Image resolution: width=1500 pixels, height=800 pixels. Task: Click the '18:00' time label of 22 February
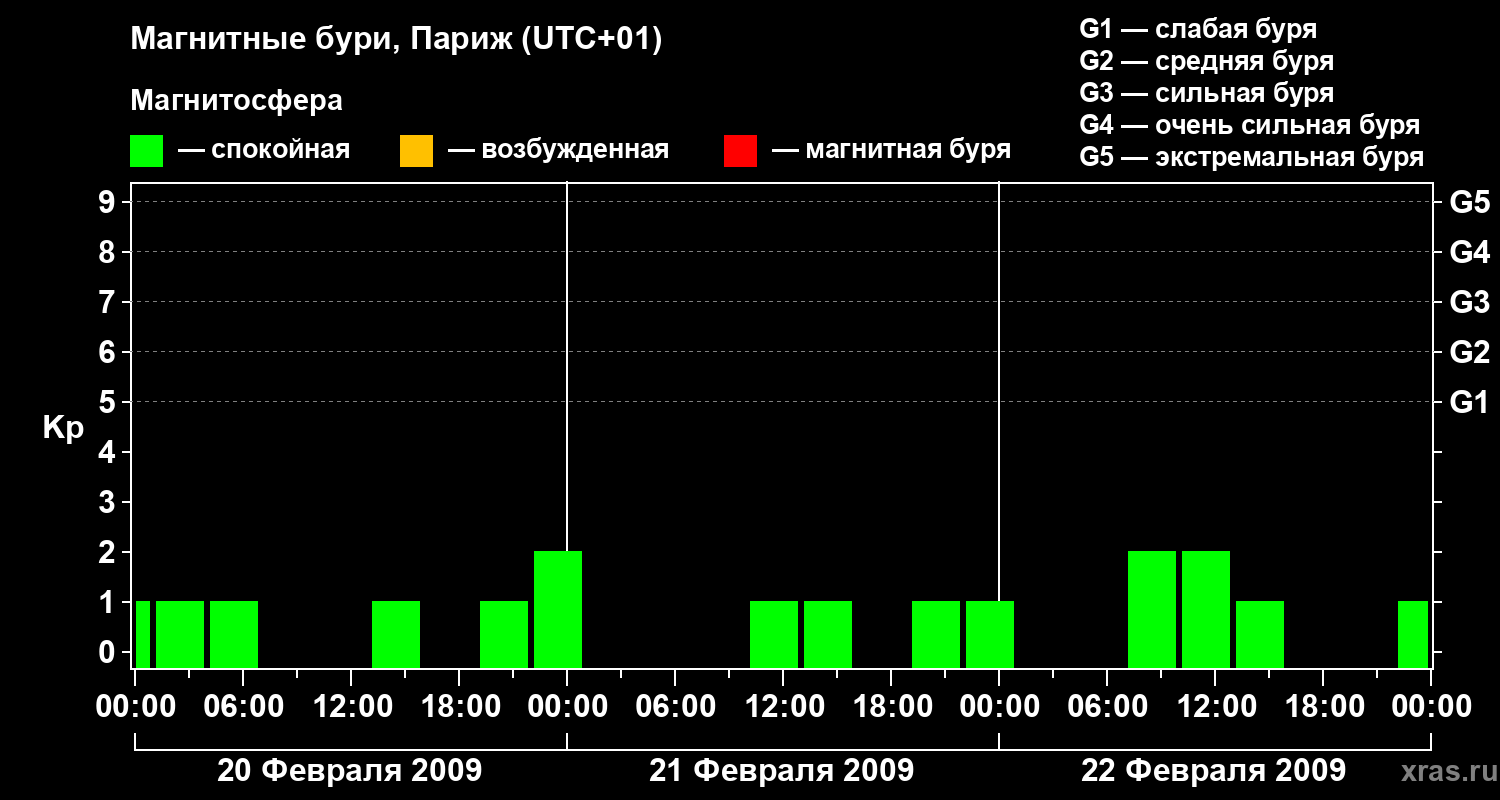click(1323, 707)
